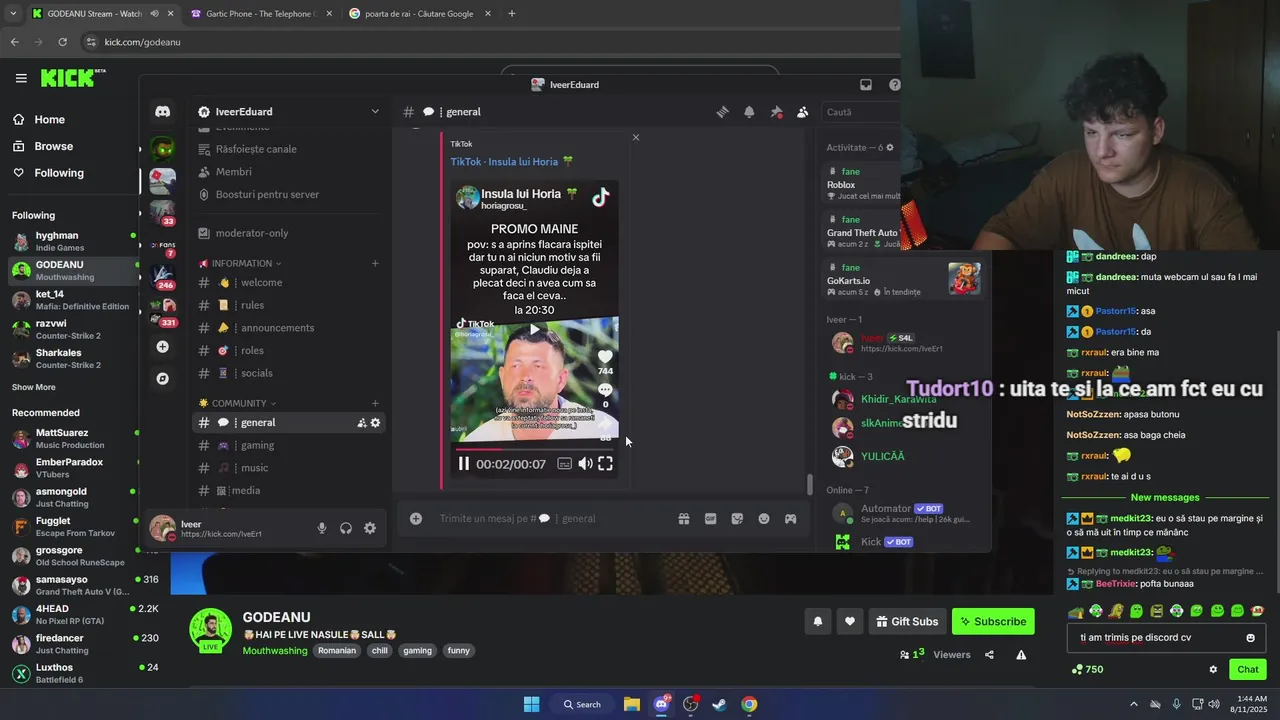This screenshot has height=720, width=1280.
Task: Open Activitate settings gear in member list
Action: pos(890,147)
